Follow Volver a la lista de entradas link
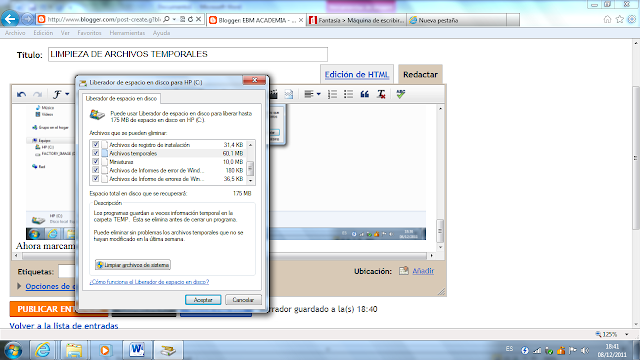The width and height of the screenshot is (640, 360). tap(64, 326)
